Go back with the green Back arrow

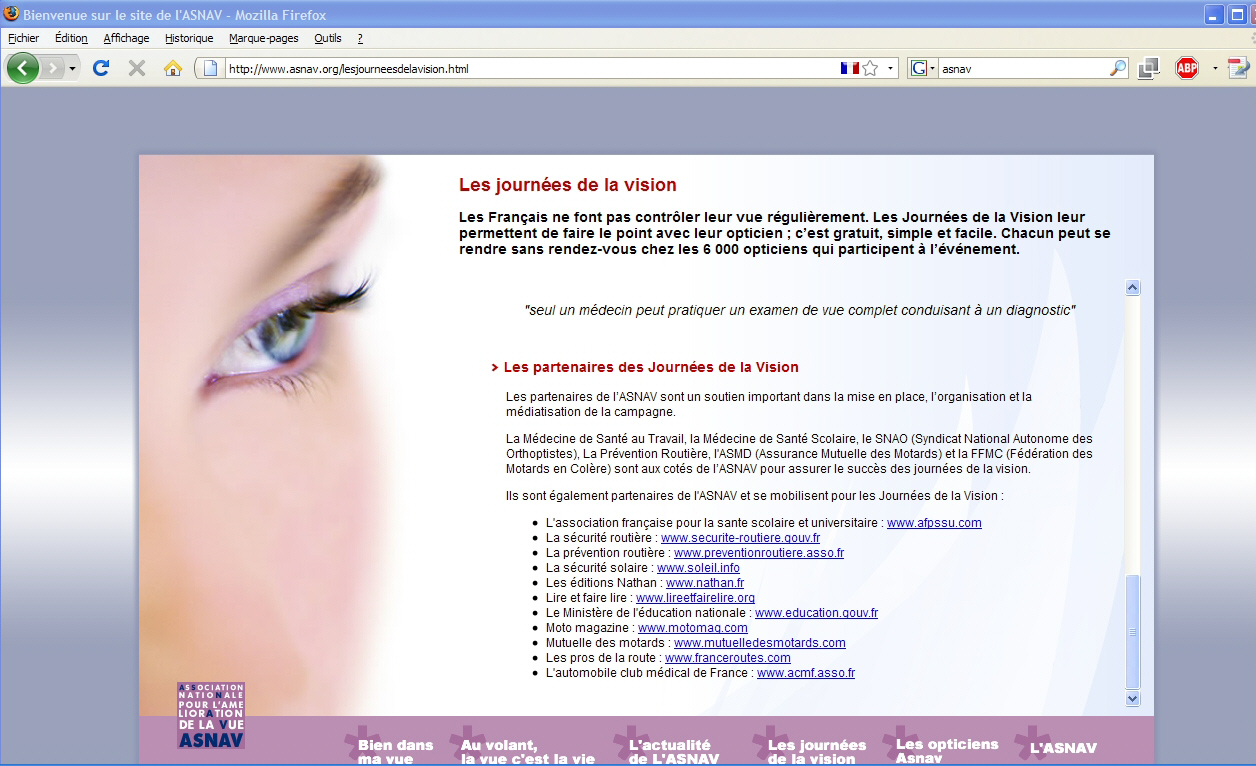point(23,68)
